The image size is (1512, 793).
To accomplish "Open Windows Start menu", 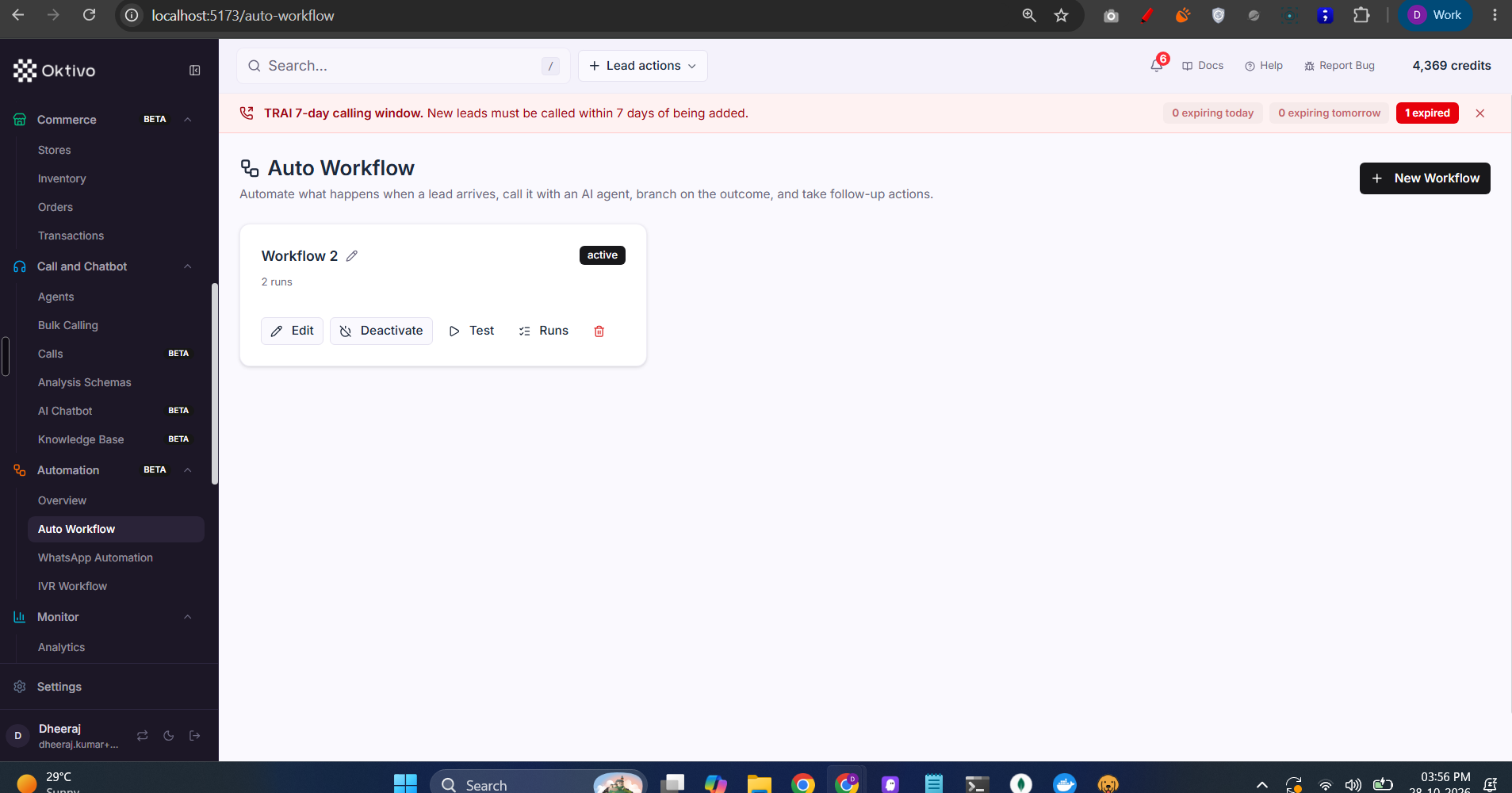I will coord(405,783).
